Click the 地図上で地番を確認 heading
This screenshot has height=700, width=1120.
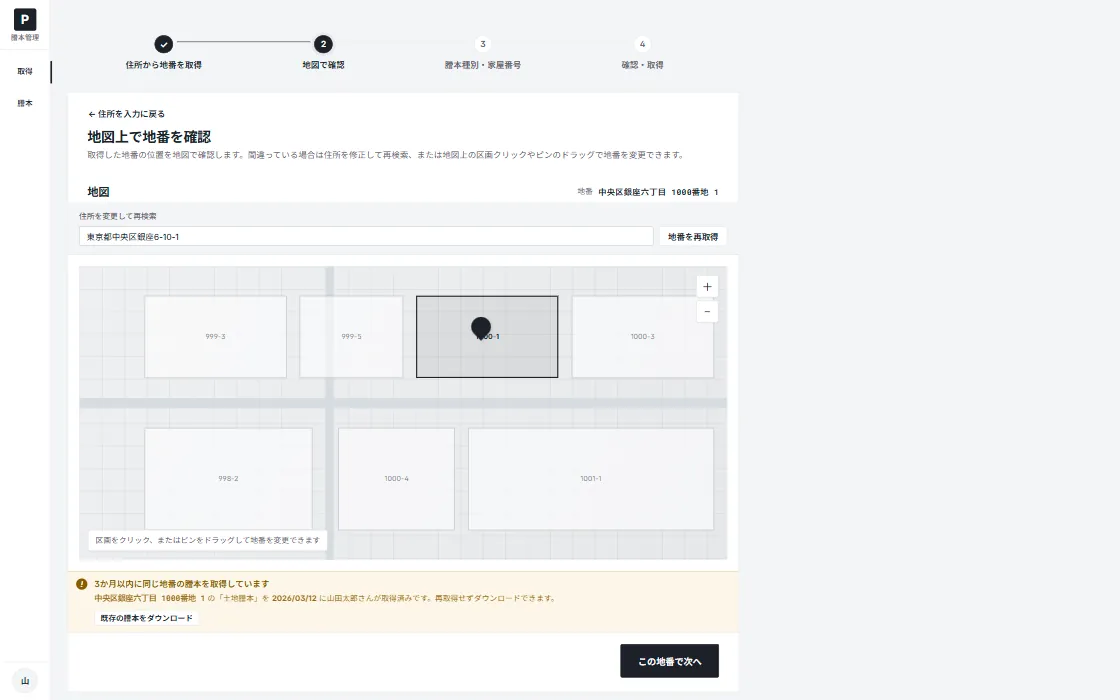pyautogui.click(x=149, y=136)
